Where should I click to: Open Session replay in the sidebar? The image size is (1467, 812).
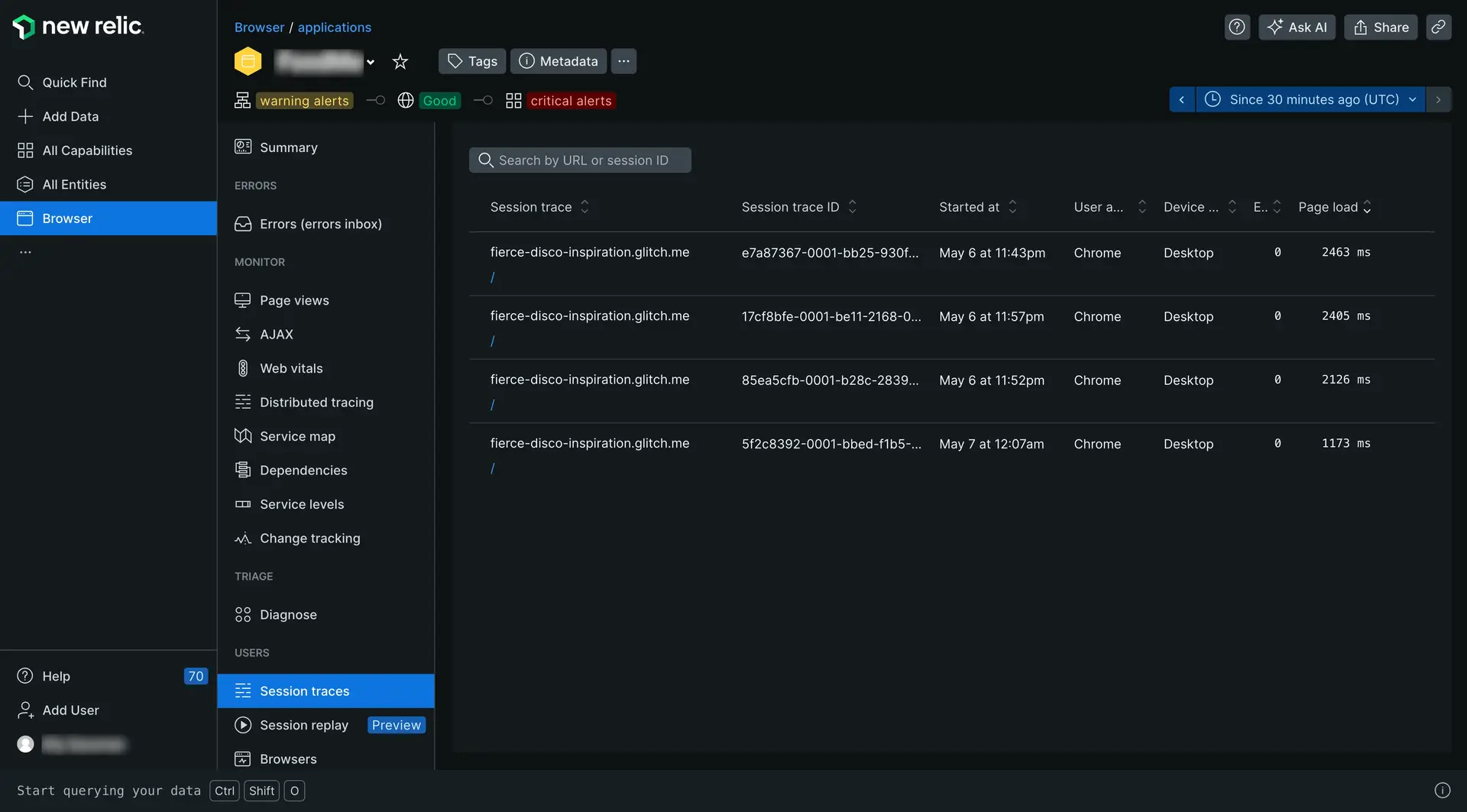303,725
